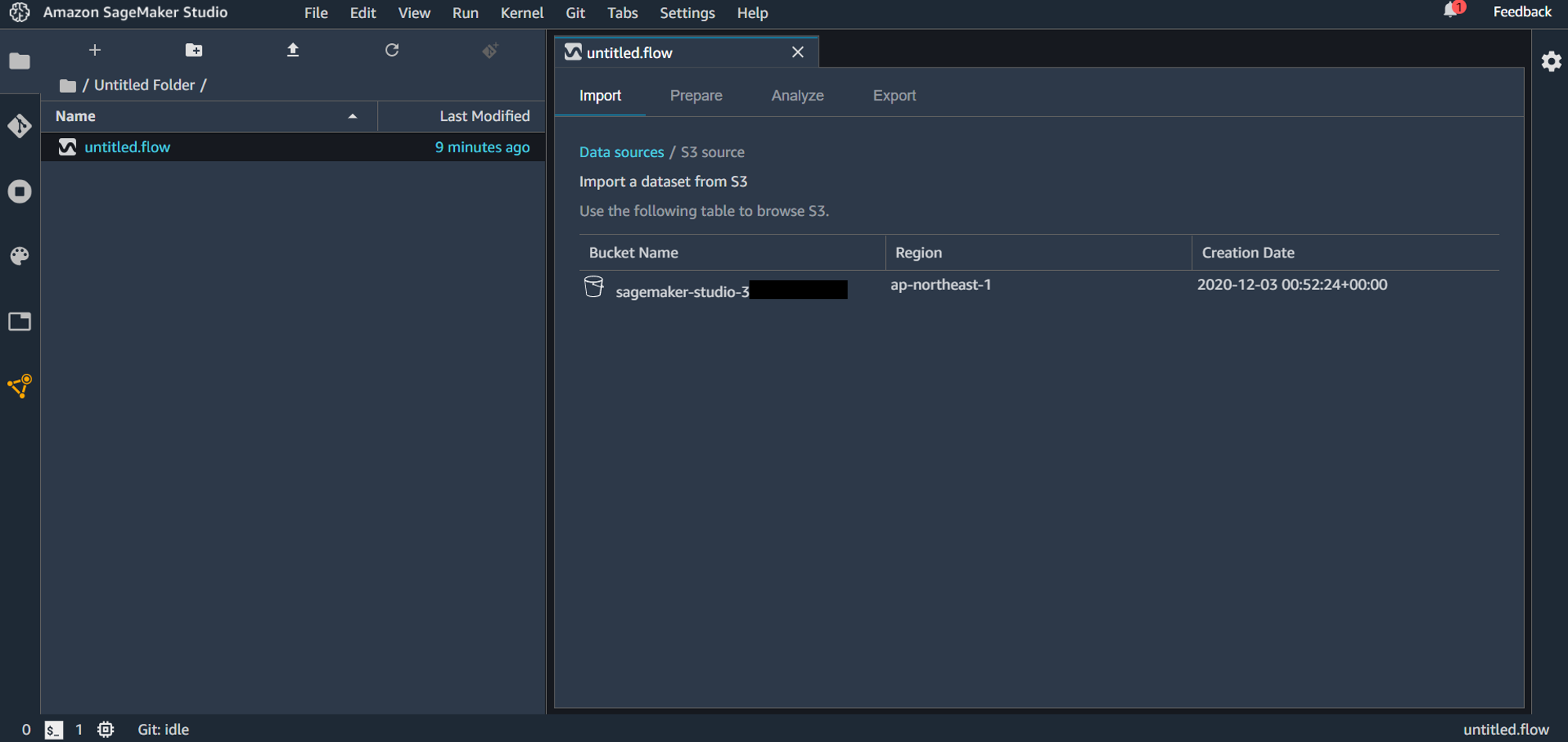Viewport: 1568px width, 742px height.
Task: Click untitled.flow label in status bar
Action: coord(1506,729)
